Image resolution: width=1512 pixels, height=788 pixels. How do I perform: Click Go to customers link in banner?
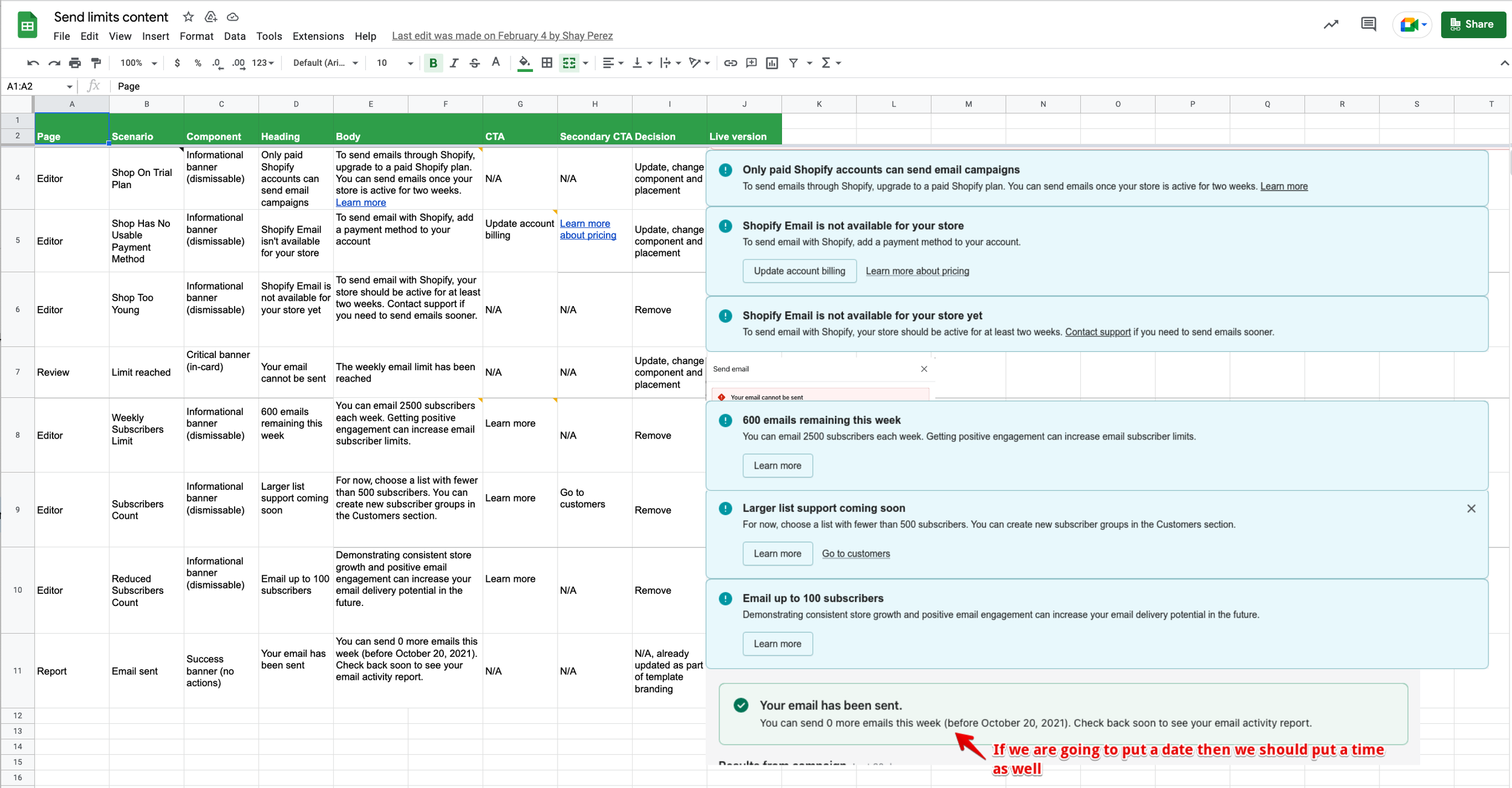coord(856,554)
